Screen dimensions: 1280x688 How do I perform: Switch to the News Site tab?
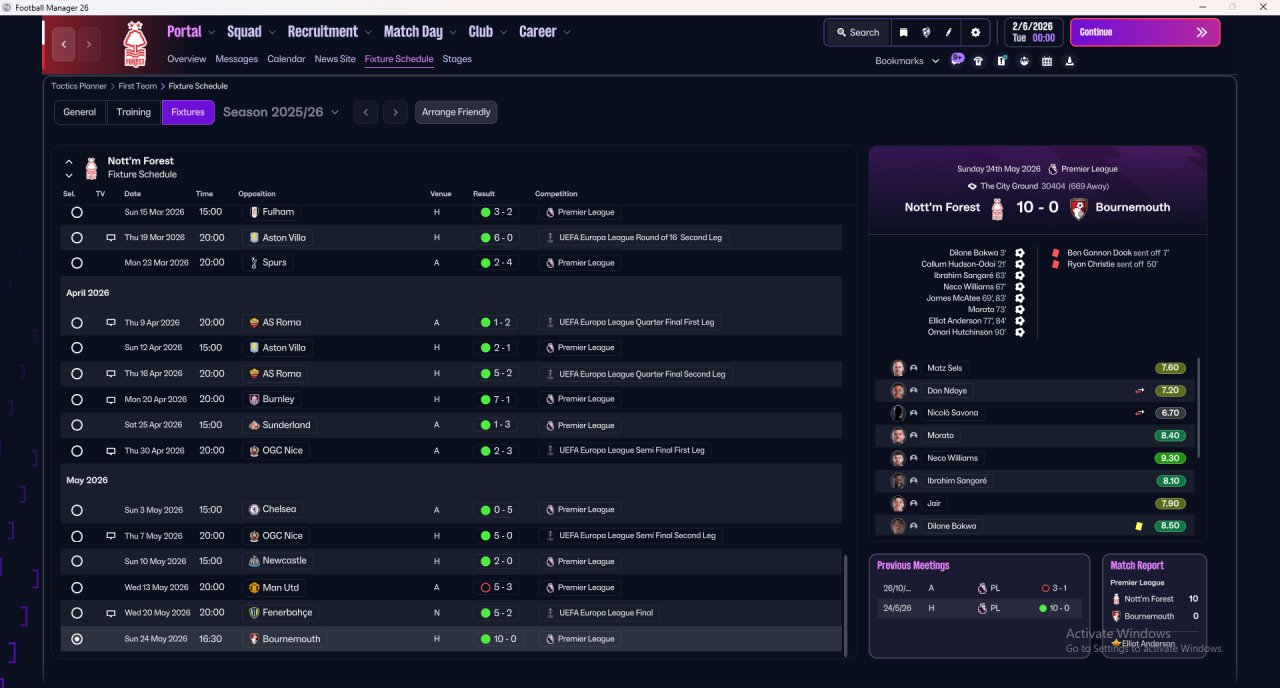point(335,59)
